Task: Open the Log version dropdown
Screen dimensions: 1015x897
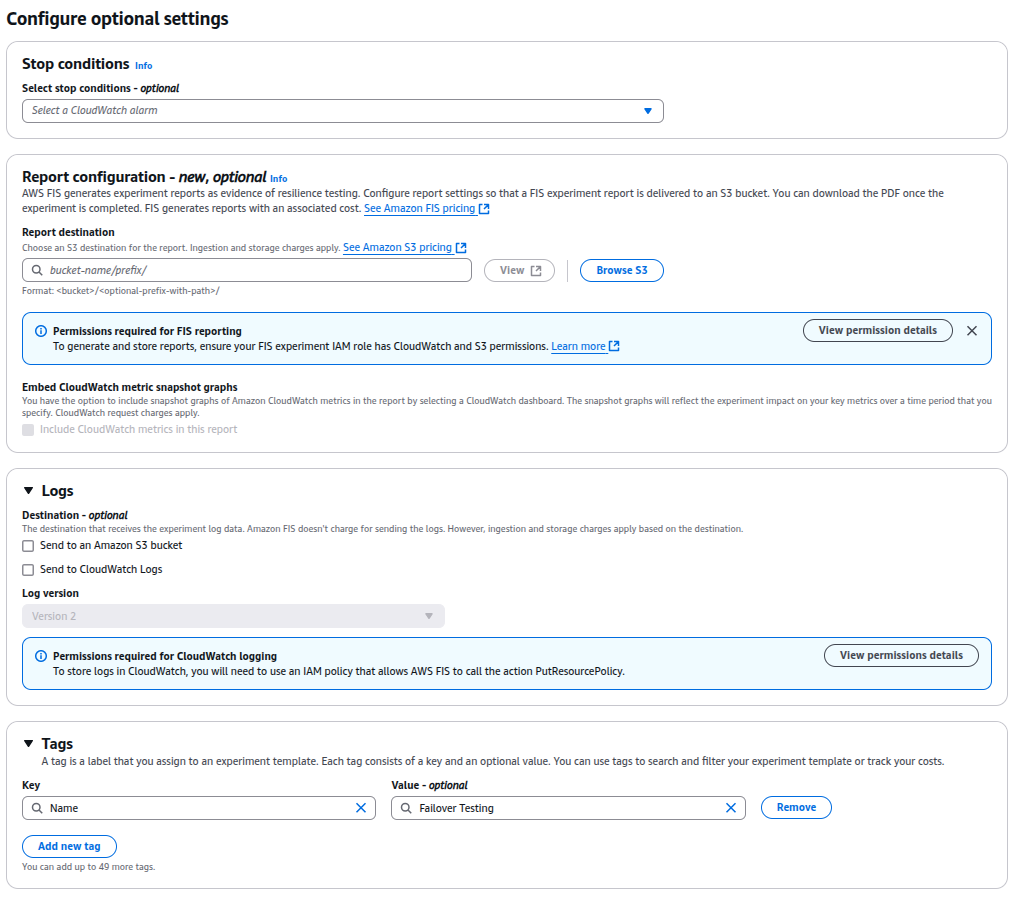Action: click(x=233, y=616)
